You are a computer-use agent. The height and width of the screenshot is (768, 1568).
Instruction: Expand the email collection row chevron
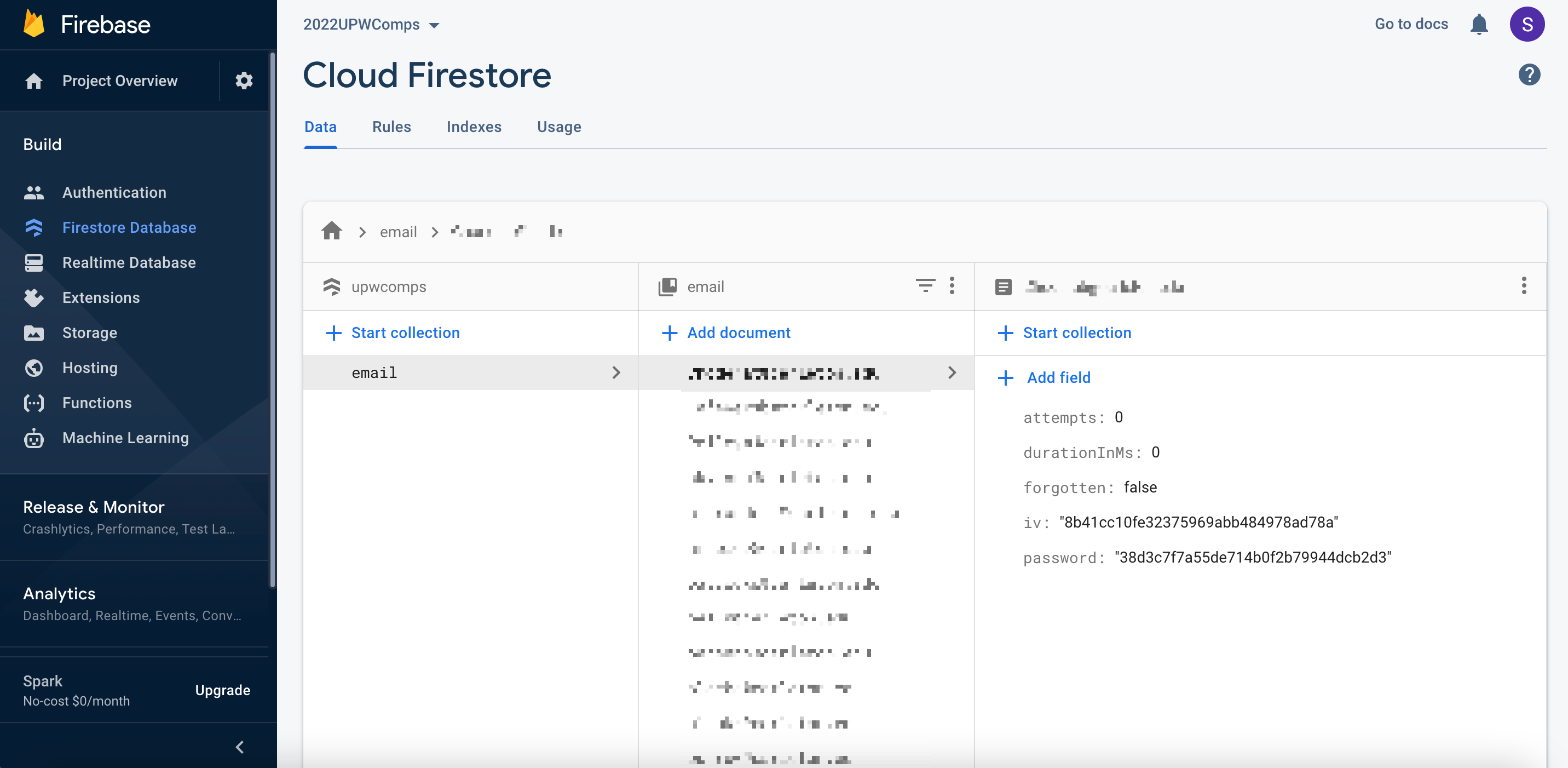pos(616,372)
